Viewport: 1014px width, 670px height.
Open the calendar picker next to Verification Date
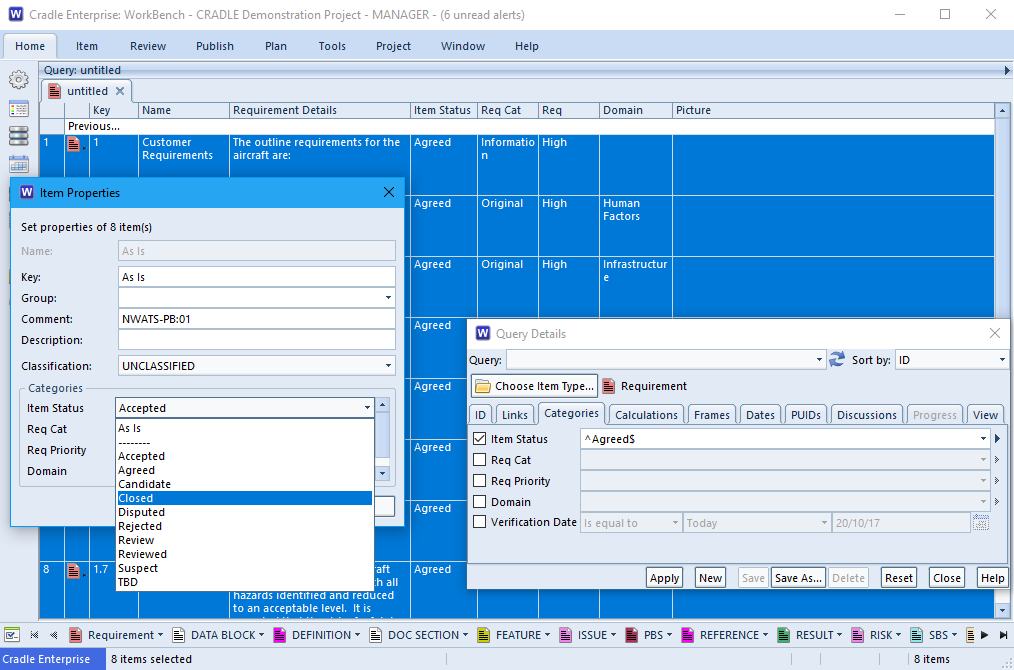click(x=980, y=523)
